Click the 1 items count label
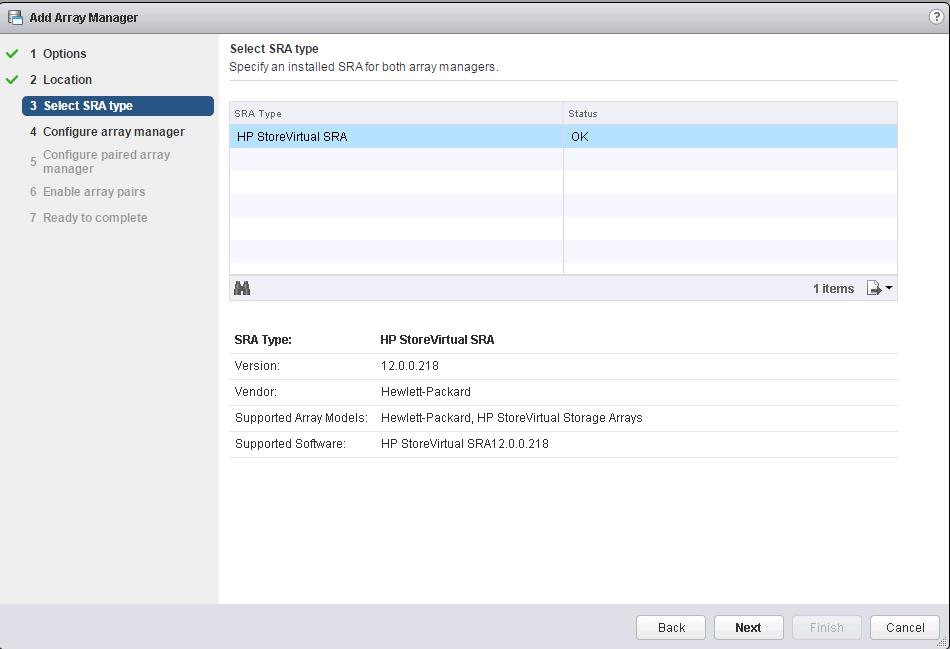This screenshot has width=950, height=649. click(x=833, y=289)
